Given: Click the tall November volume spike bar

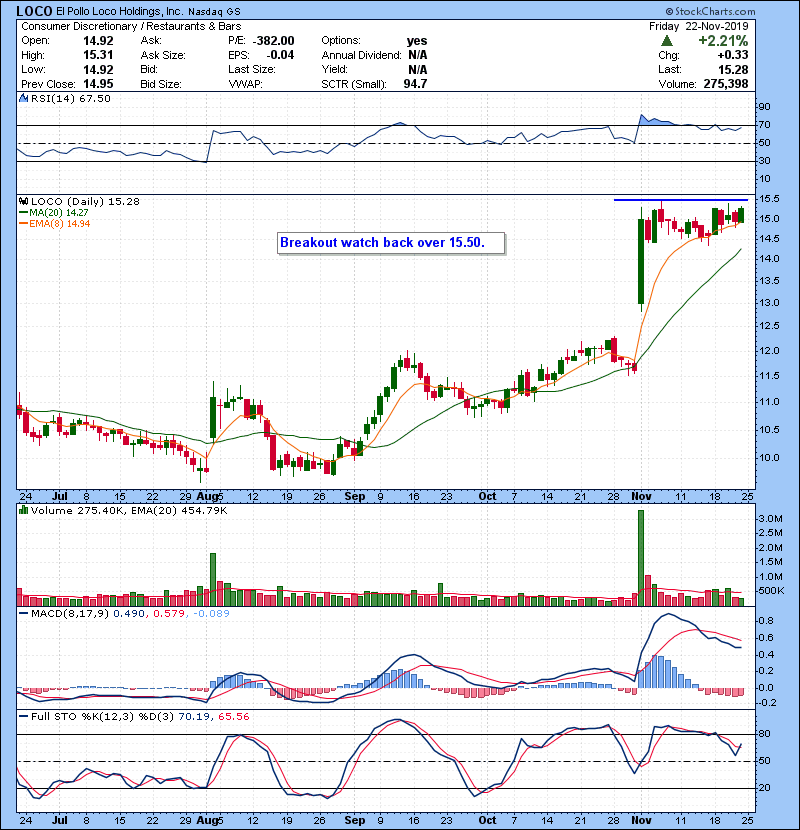Looking at the screenshot, I should point(641,558).
